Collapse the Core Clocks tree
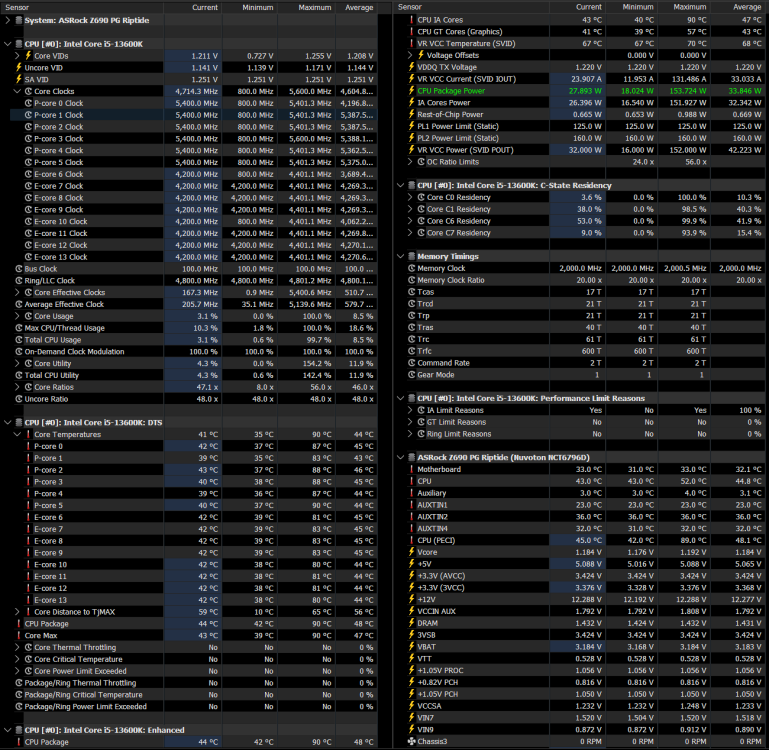The image size is (769, 750). (x=18, y=91)
